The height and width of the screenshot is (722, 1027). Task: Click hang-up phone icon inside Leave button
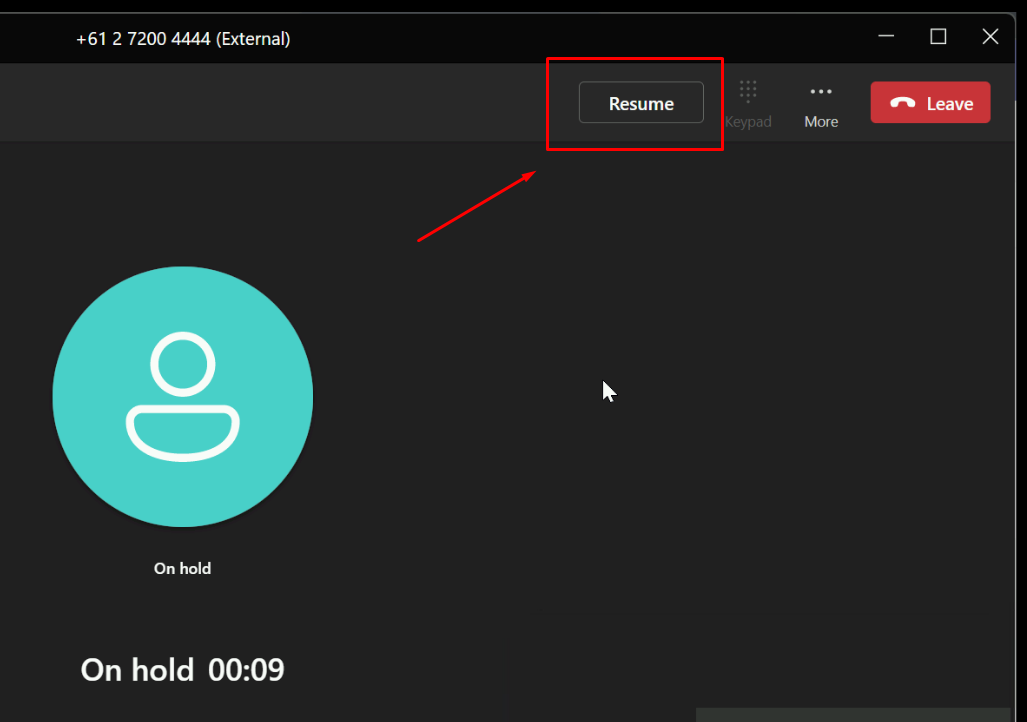[x=903, y=103]
